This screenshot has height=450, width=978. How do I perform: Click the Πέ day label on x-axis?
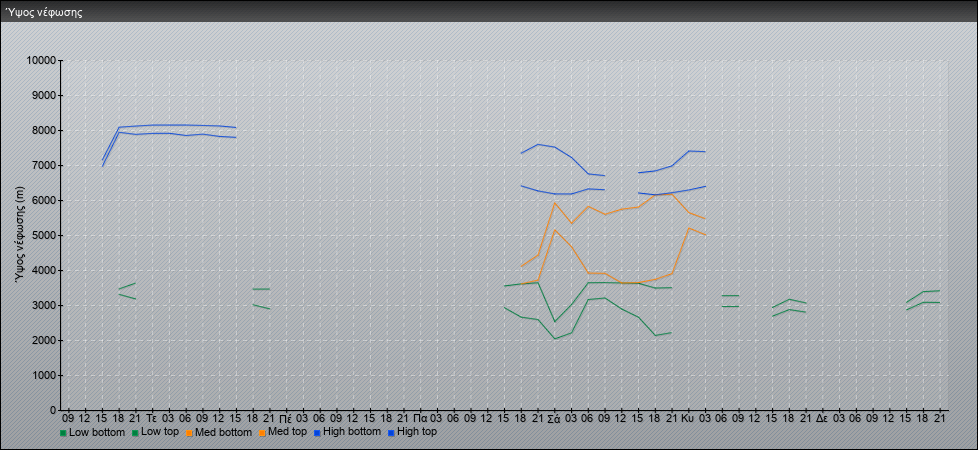(x=286, y=418)
